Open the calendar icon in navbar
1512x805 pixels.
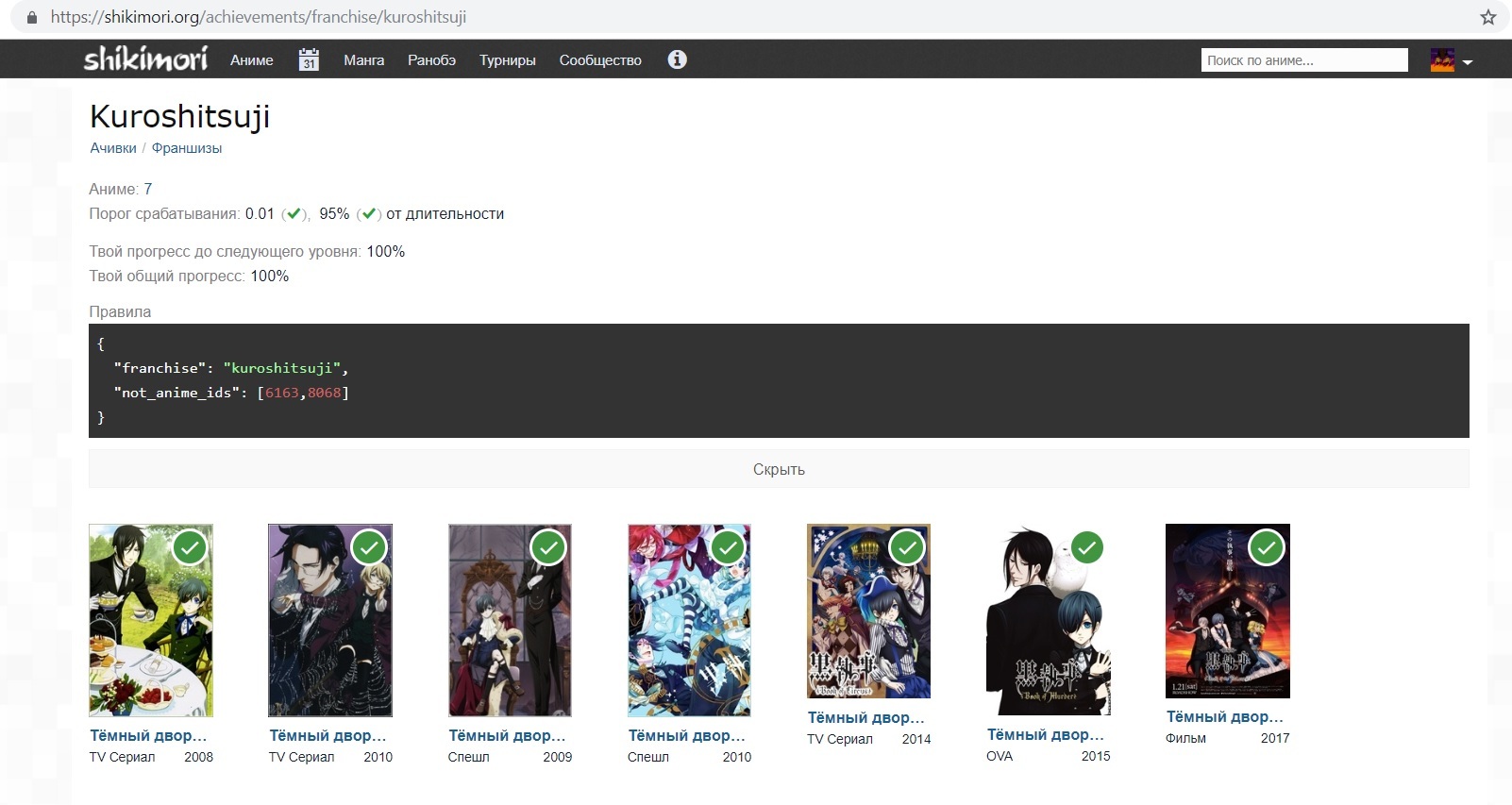pos(309,59)
